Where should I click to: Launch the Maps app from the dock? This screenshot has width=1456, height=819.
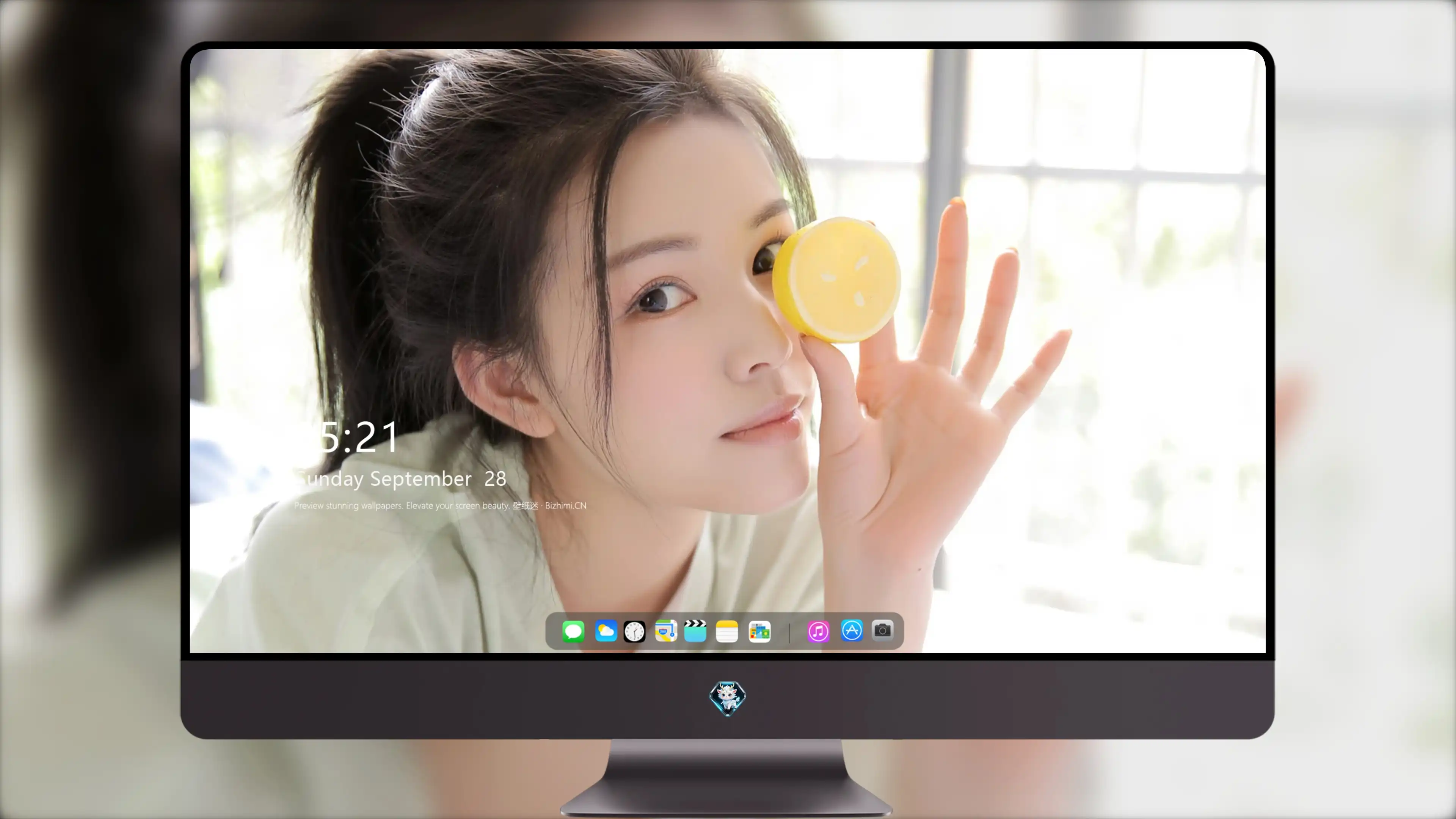[666, 631]
